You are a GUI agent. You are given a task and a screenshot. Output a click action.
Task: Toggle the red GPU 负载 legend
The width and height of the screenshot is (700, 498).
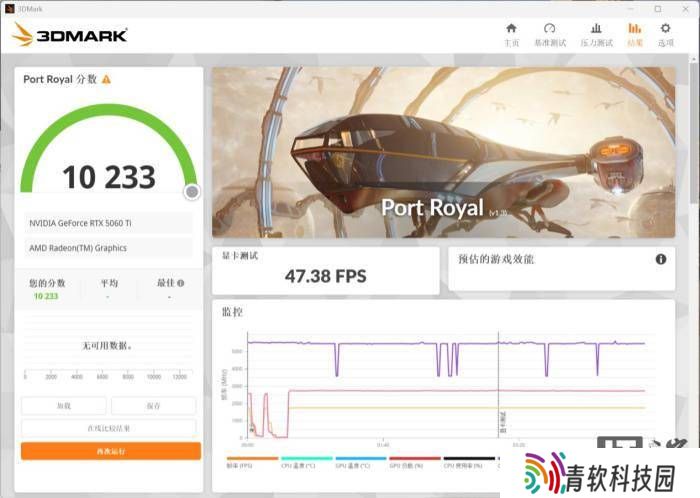click(x=415, y=462)
